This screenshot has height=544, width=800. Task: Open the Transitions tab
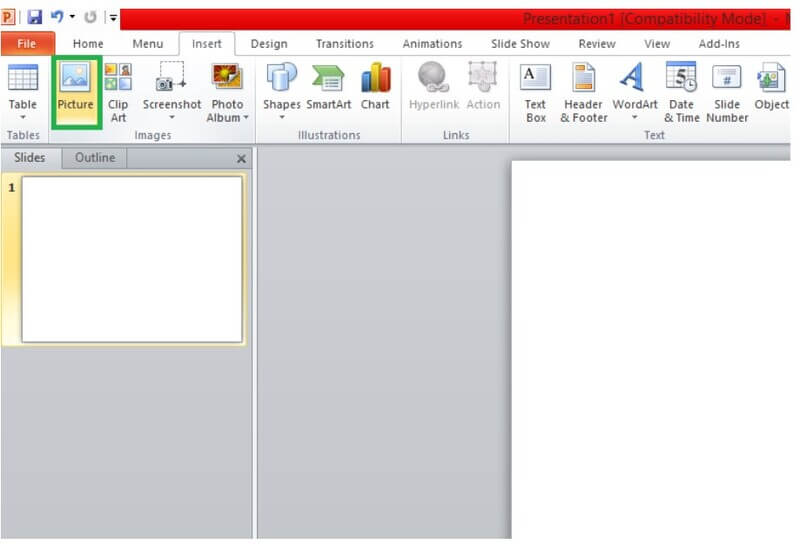[x=344, y=44]
